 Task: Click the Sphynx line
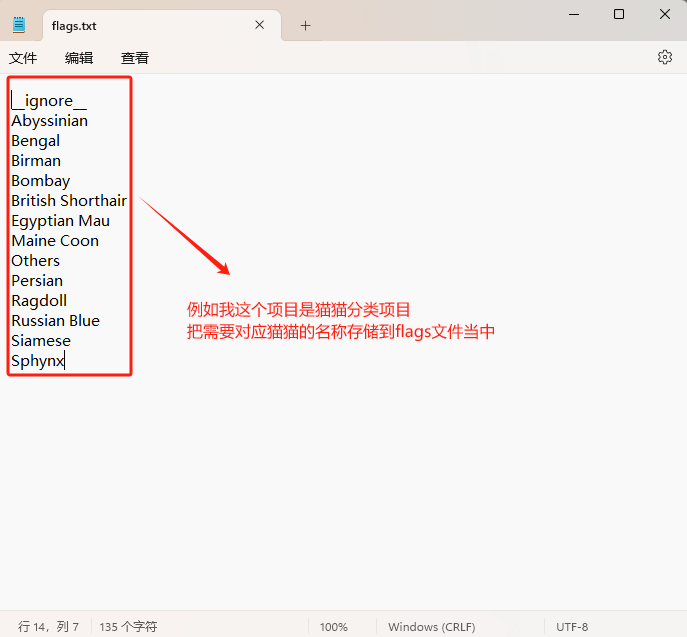click(x=38, y=361)
